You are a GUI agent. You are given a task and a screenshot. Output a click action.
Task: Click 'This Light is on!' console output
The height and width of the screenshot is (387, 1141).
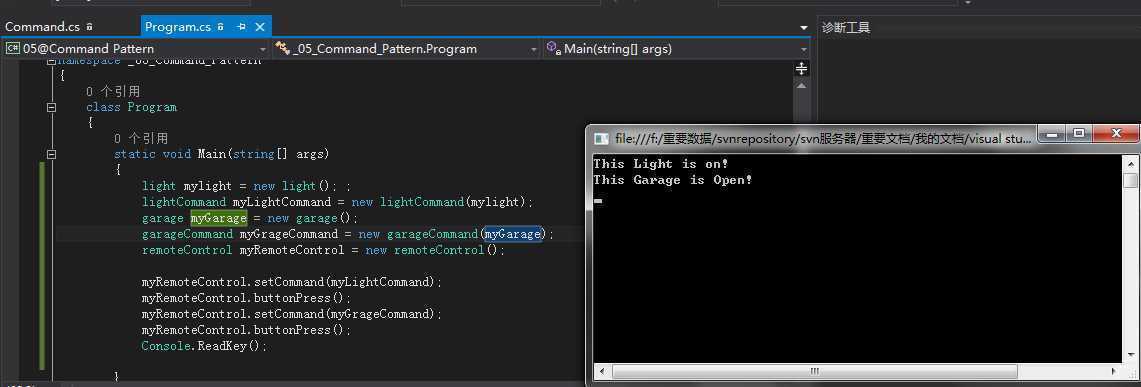click(661, 164)
